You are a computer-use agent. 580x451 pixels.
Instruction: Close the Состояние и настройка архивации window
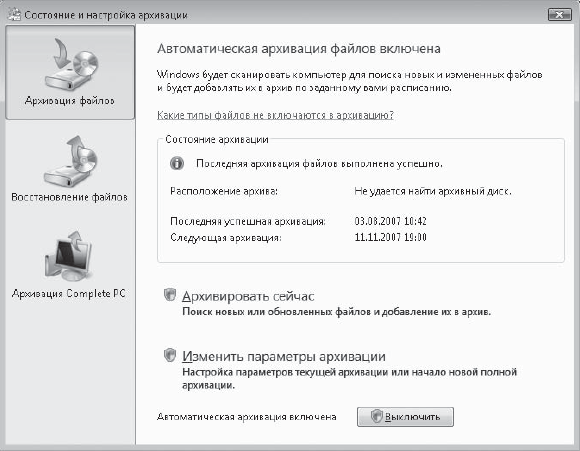coord(560,15)
